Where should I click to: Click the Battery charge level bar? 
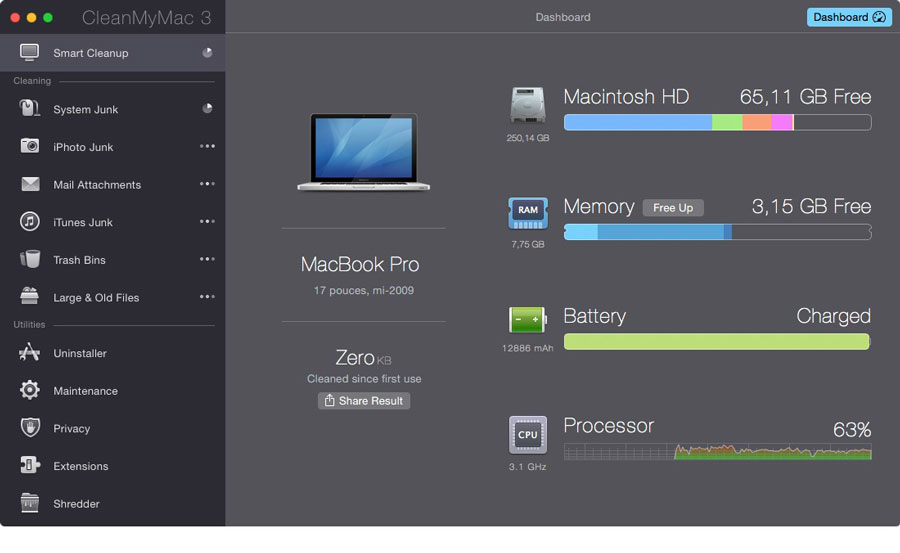point(717,342)
